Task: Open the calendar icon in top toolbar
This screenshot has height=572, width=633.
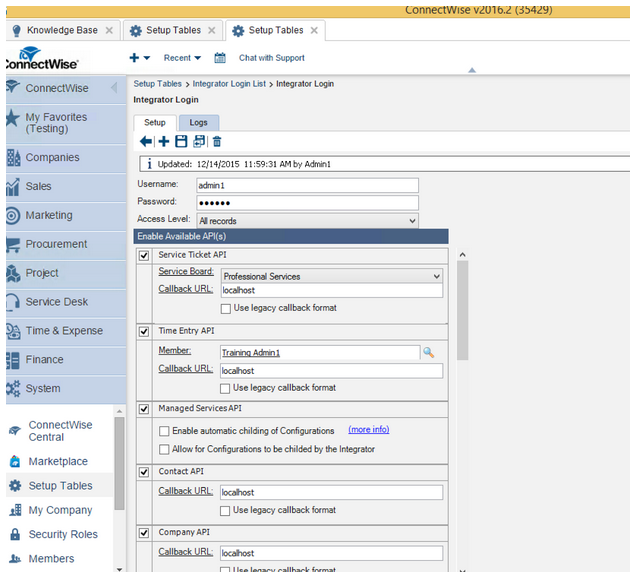Action: [220, 58]
